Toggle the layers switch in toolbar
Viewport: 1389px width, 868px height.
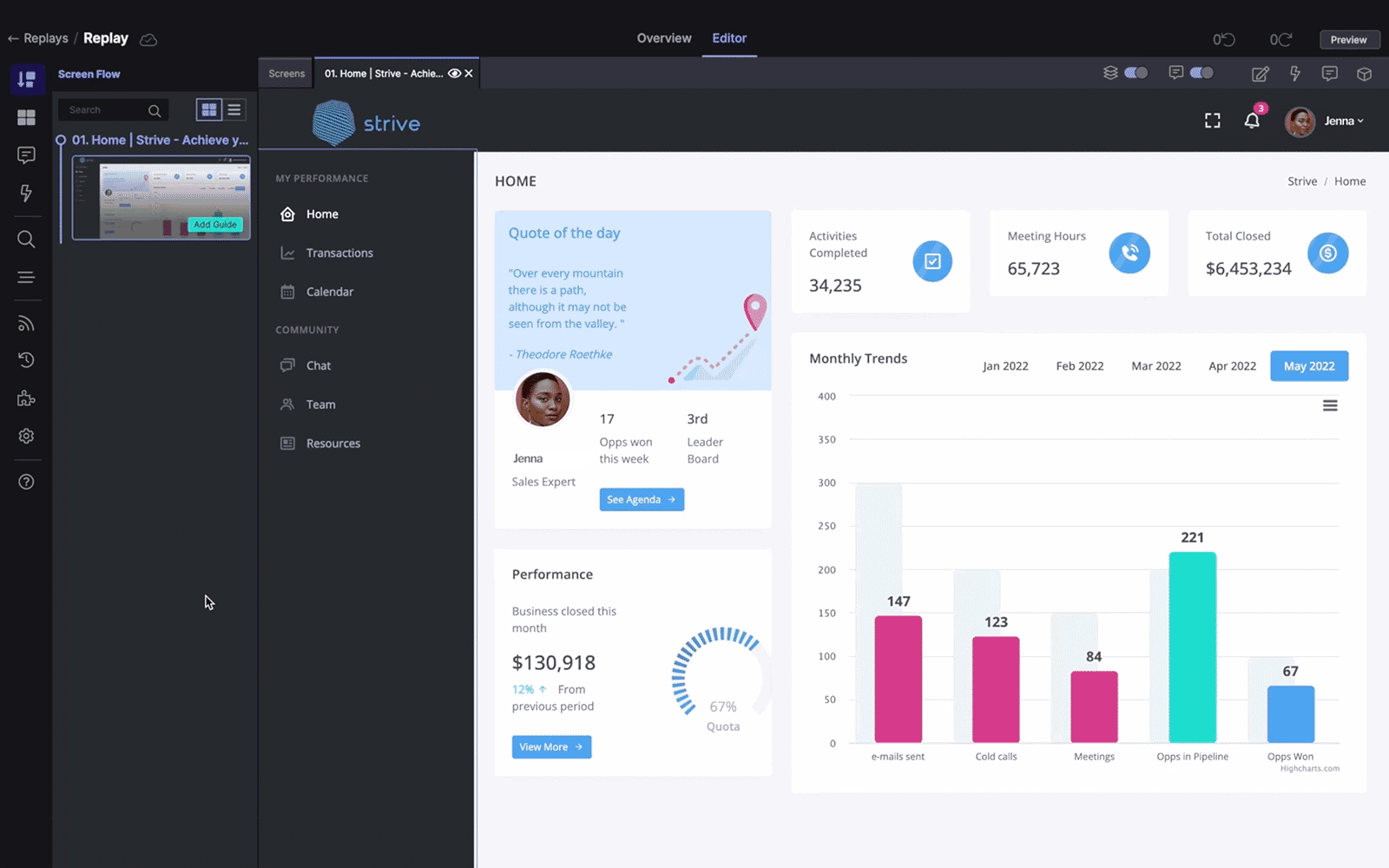click(x=1136, y=73)
